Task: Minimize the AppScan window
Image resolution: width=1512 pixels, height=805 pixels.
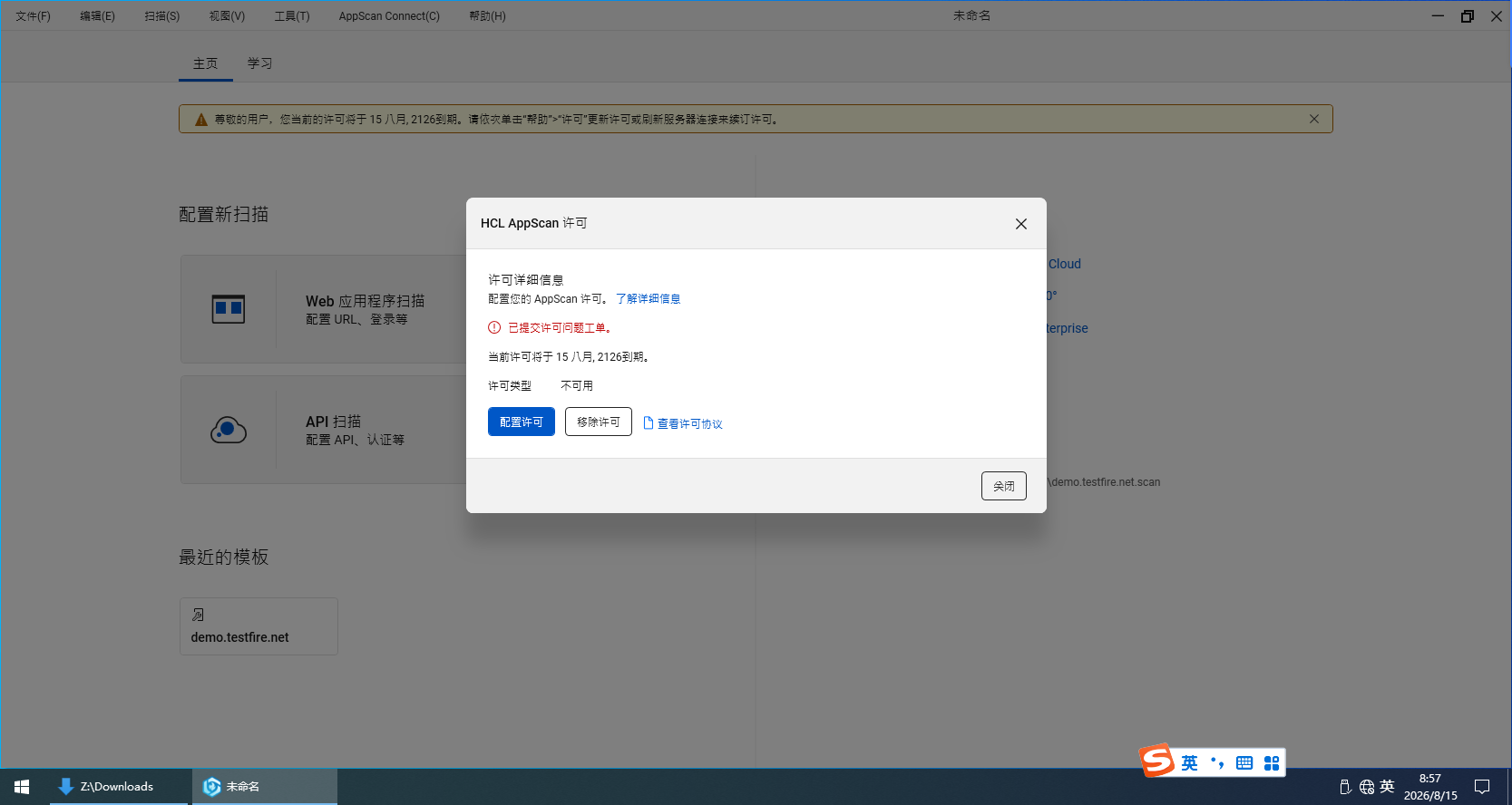Action: pos(1438,15)
